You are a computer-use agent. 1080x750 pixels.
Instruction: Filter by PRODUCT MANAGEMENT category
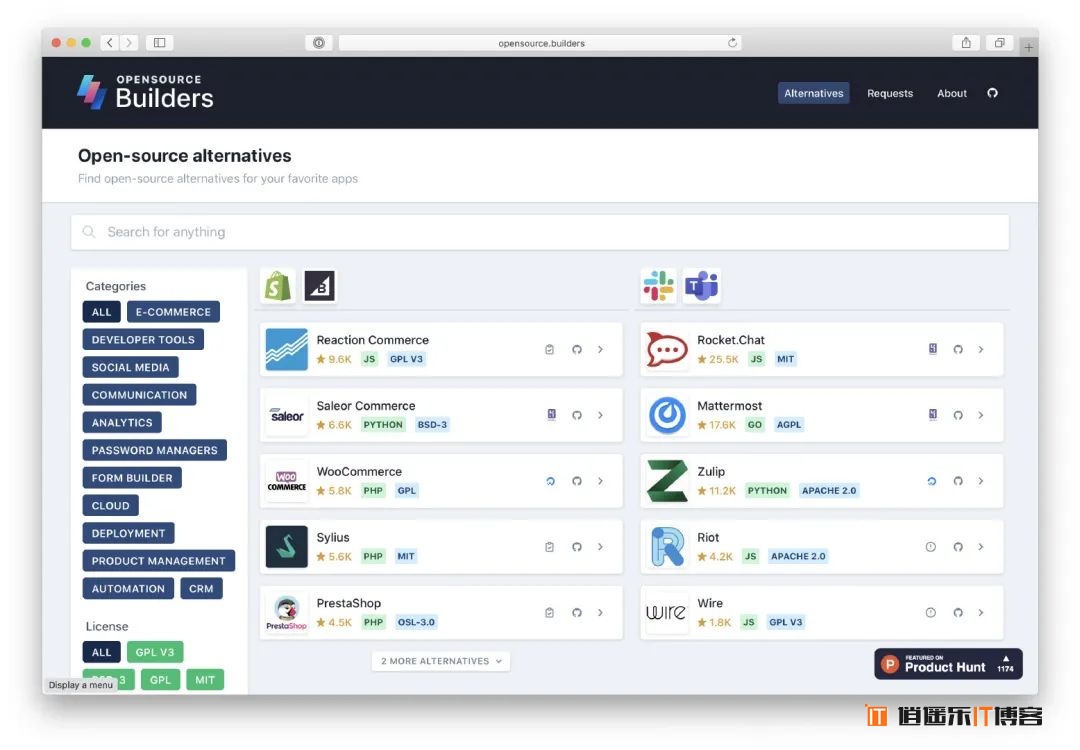click(x=158, y=561)
